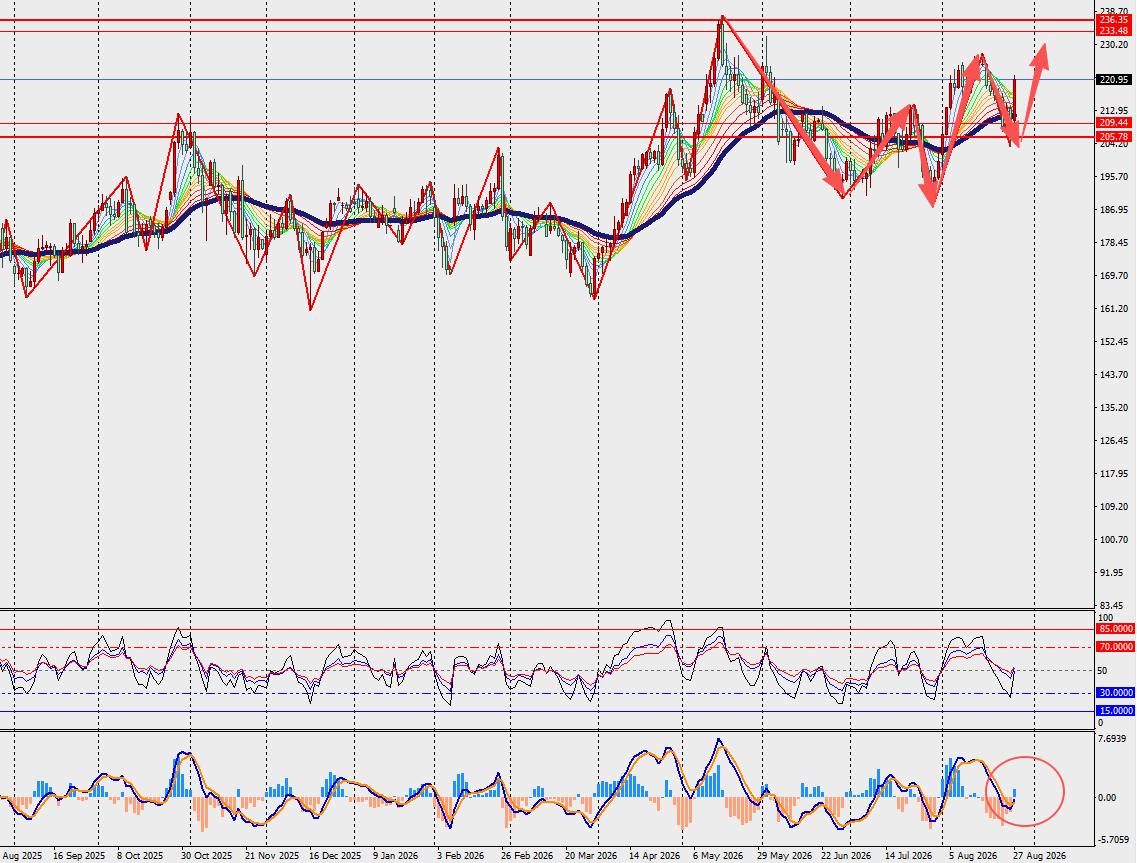Click the 205.78 support level price tag
This screenshot has height=863, width=1137.
[x=1114, y=136]
